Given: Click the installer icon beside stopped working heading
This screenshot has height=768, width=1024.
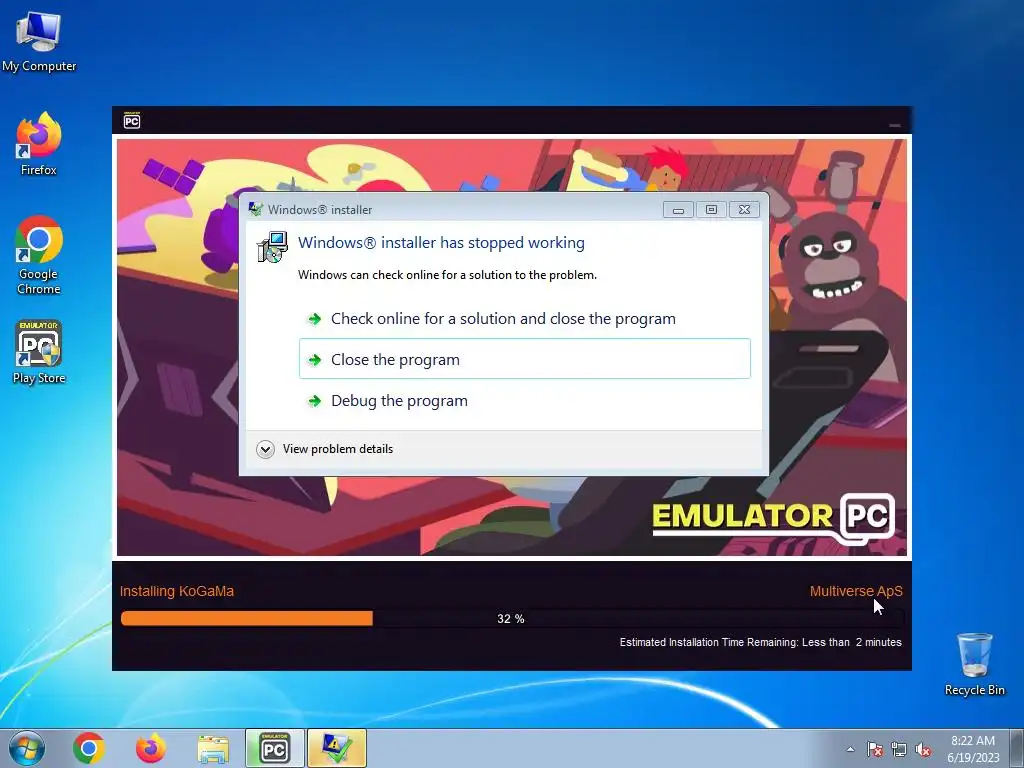Looking at the screenshot, I should point(272,248).
